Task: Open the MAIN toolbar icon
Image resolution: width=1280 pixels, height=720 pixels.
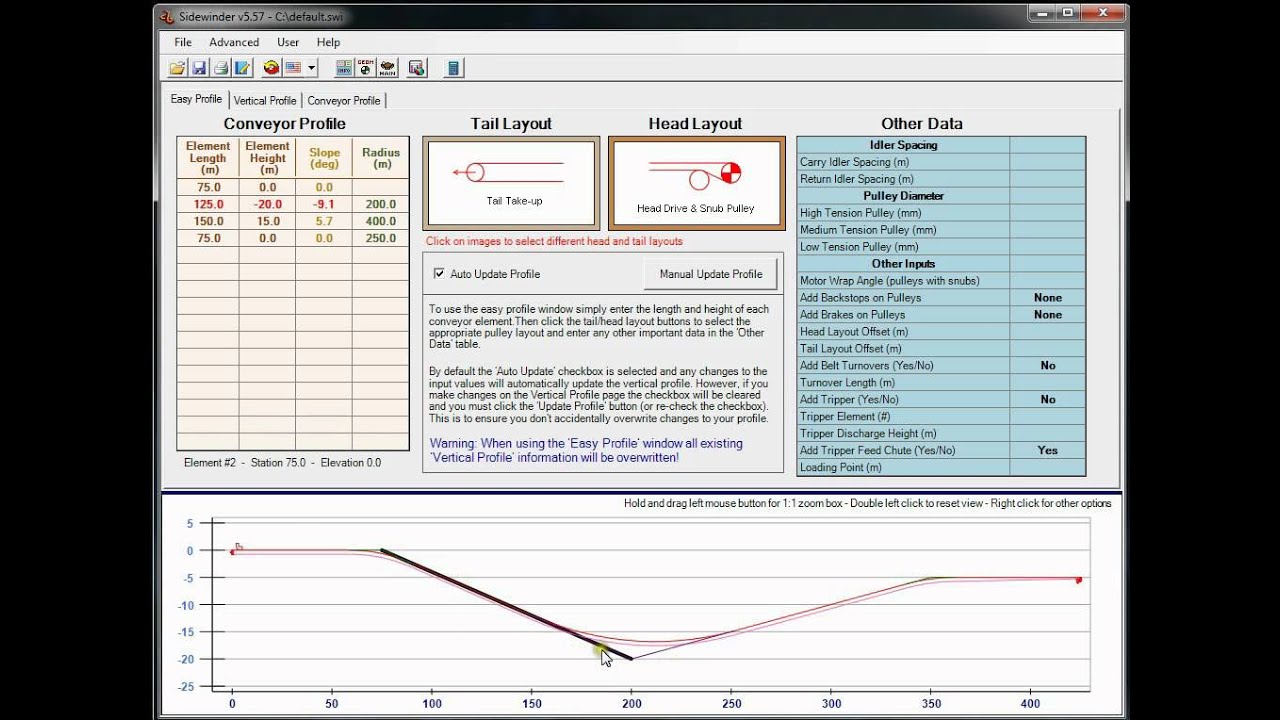Action: pos(387,68)
